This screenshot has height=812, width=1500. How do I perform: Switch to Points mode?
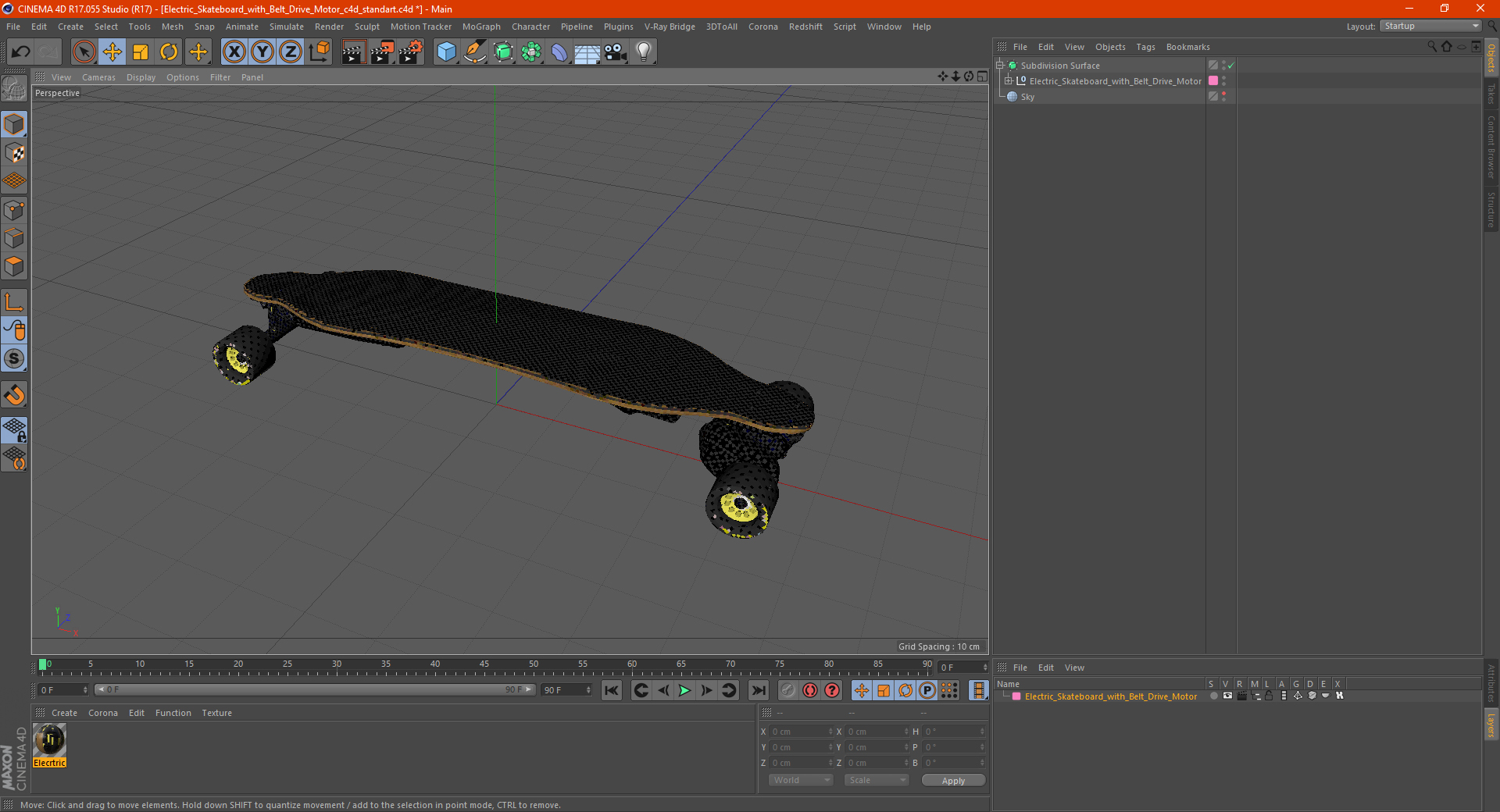[x=14, y=210]
